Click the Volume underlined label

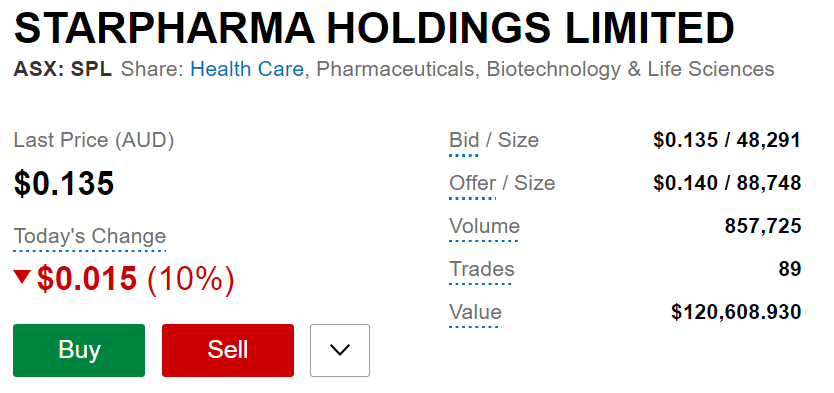click(x=485, y=227)
